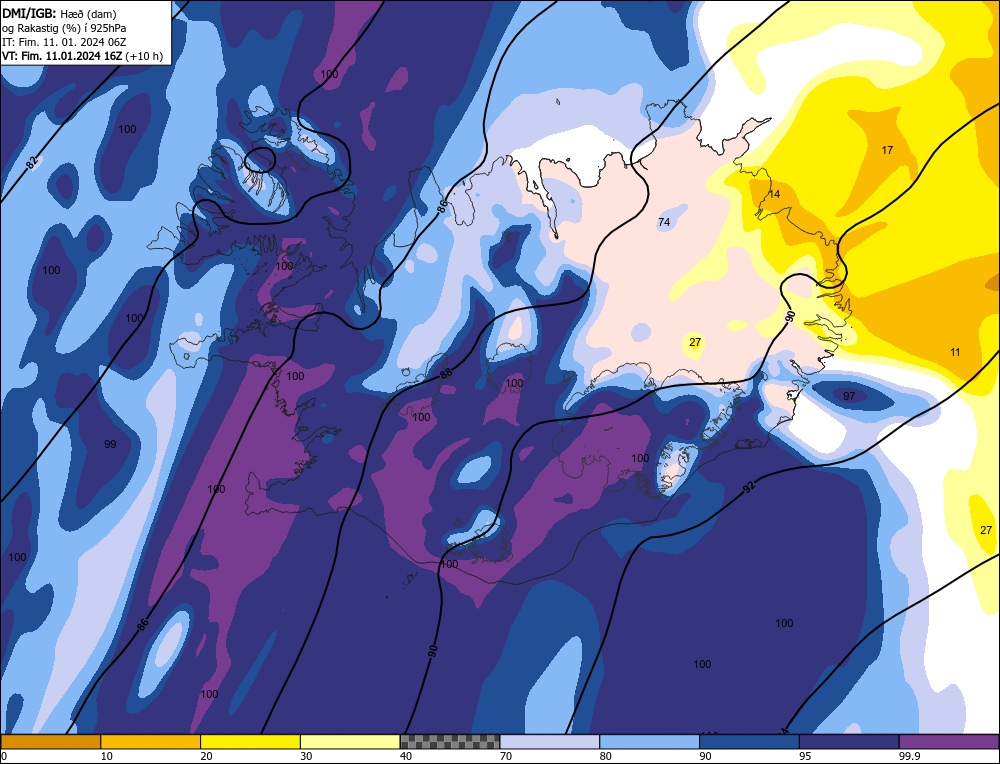
Task: Select the 88 contour label
Action: (x=446, y=375)
